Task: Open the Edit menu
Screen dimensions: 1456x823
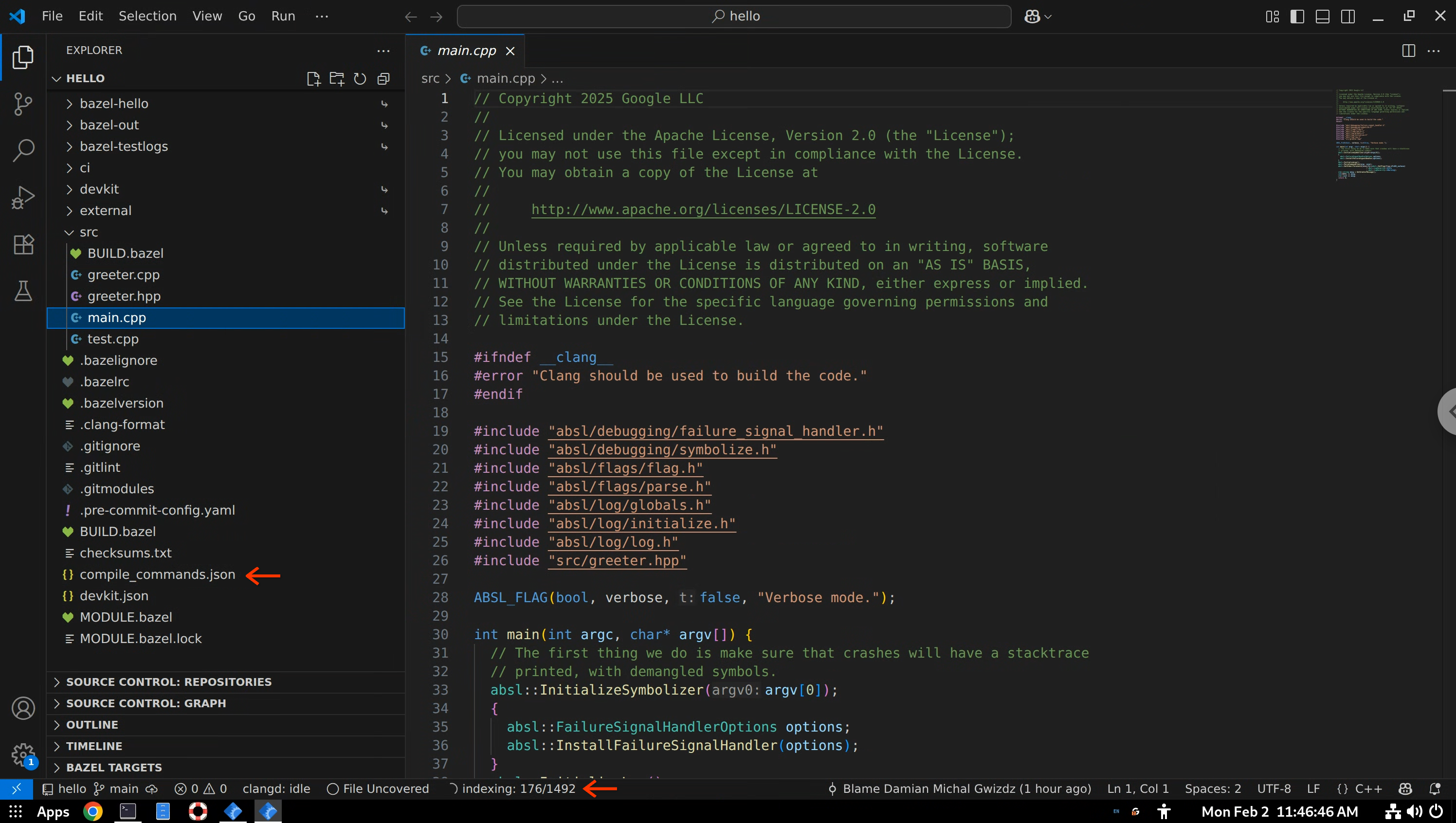Action: tap(91, 17)
